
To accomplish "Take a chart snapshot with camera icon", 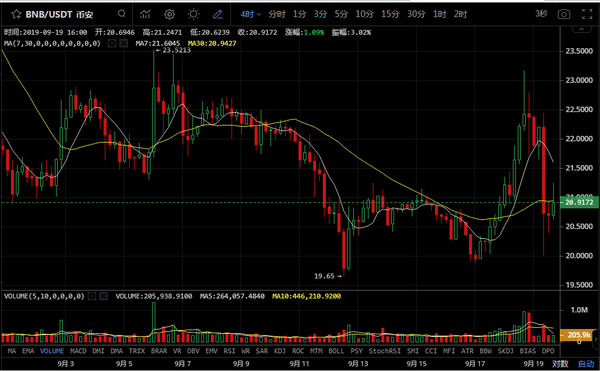I will pyautogui.click(x=564, y=15).
